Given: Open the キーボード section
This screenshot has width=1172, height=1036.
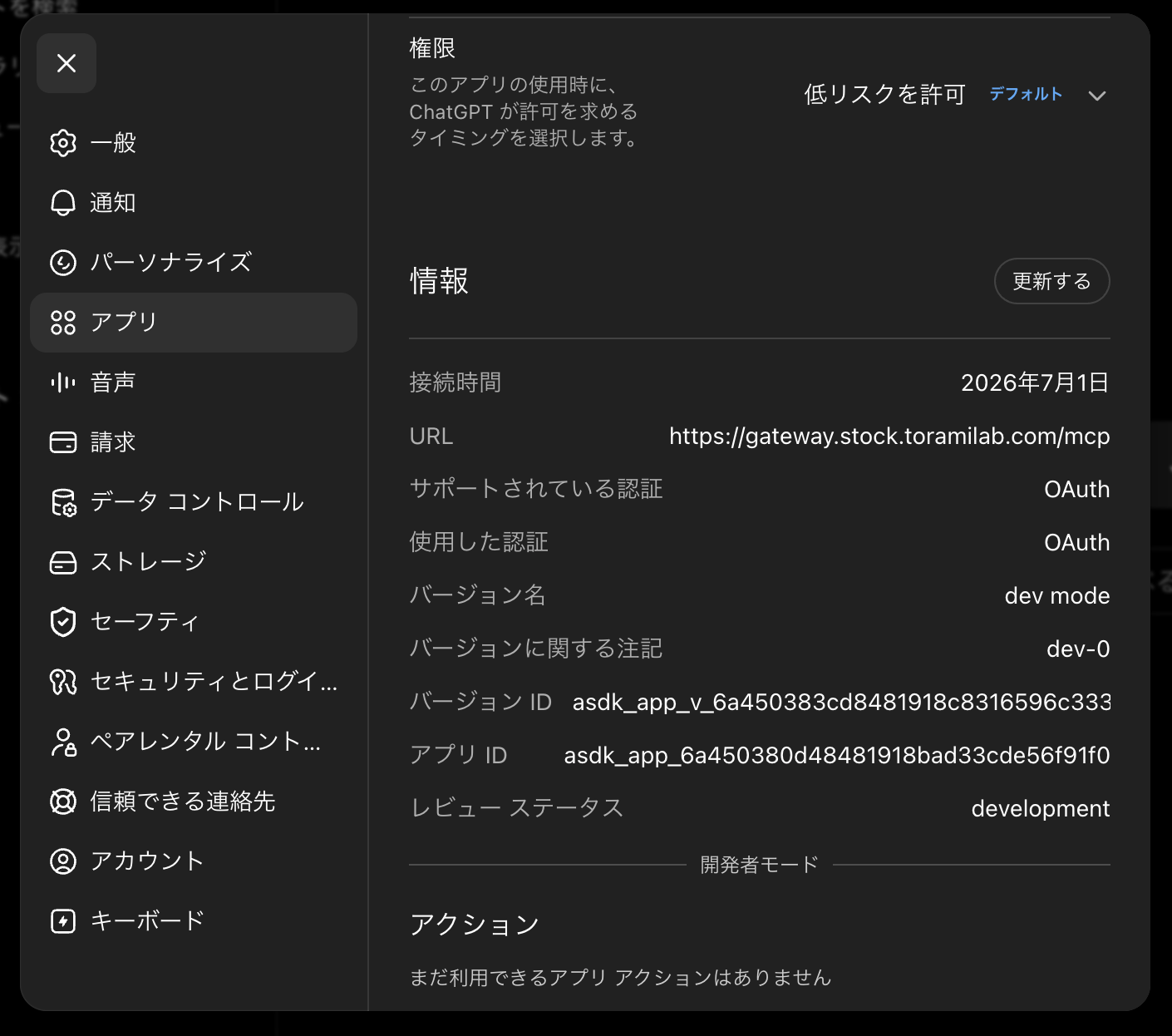Looking at the screenshot, I should (x=194, y=921).
